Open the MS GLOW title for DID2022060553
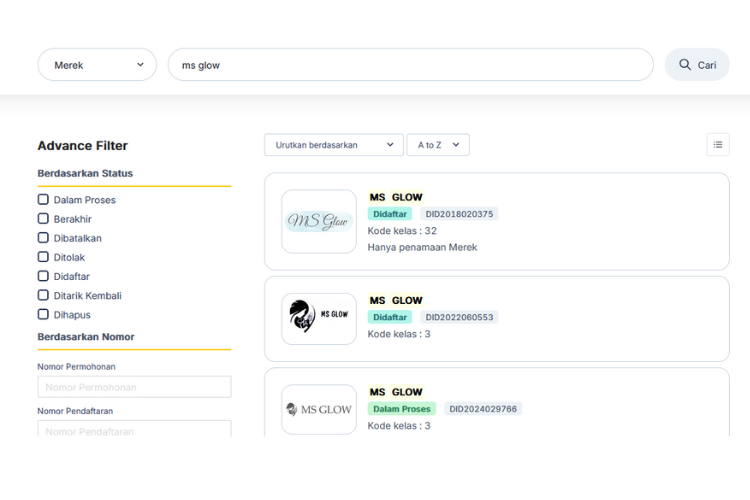This screenshot has width=750, height=500. pos(396,300)
